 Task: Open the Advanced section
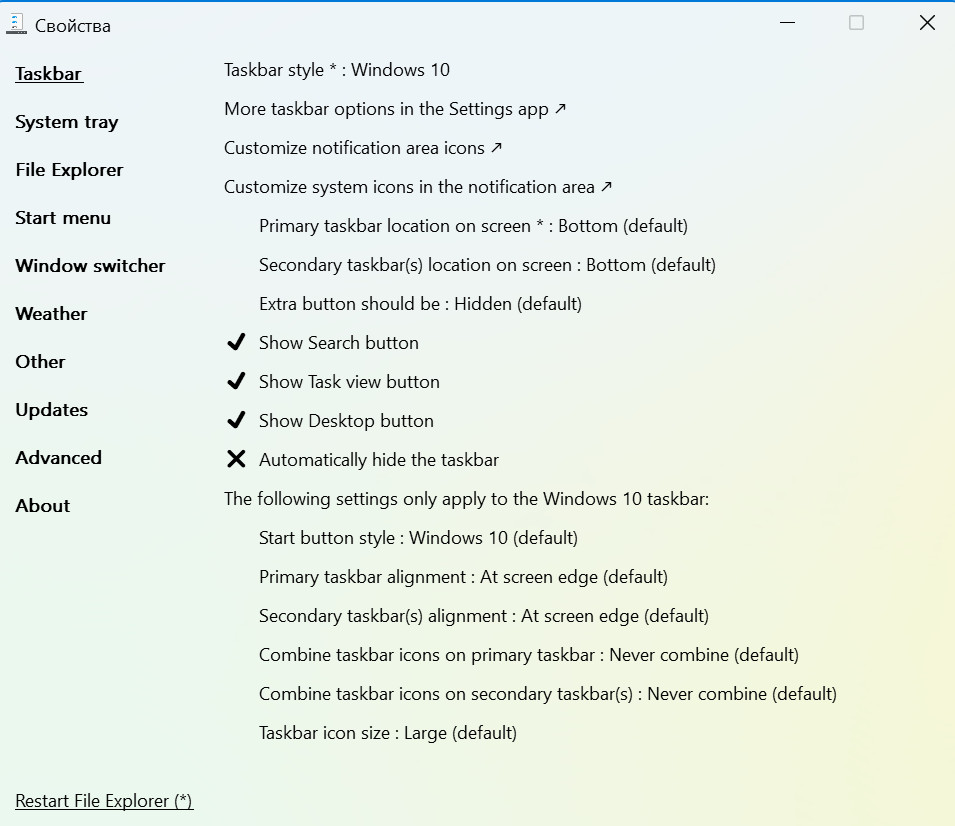point(58,458)
